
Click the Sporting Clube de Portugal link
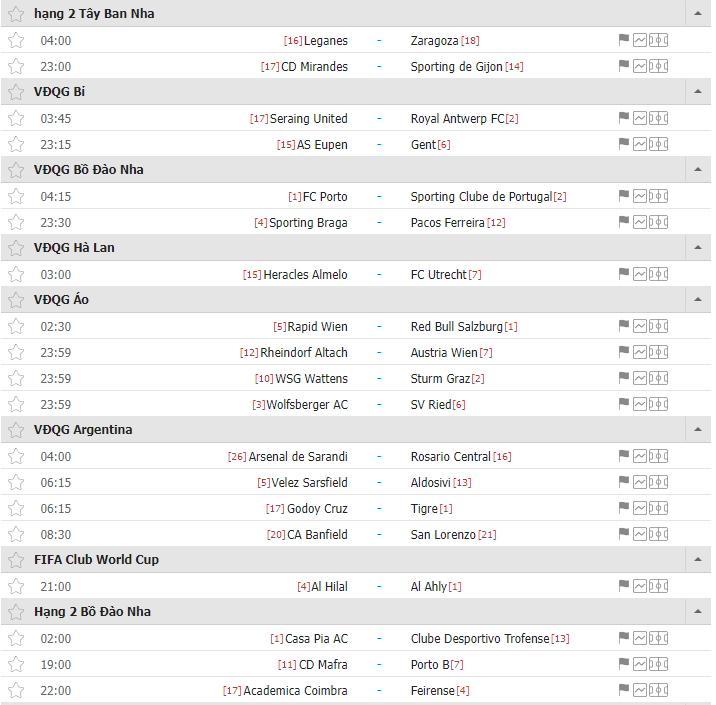(x=480, y=196)
